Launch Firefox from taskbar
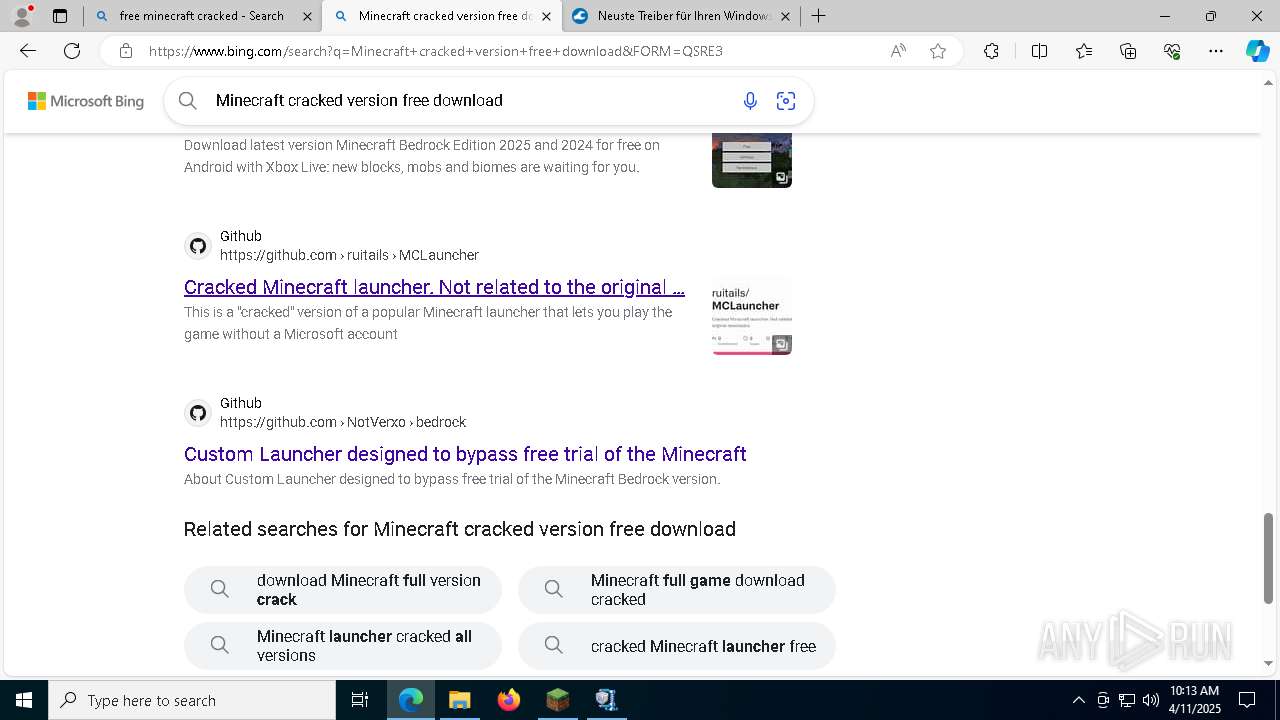The image size is (1280, 720). [x=509, y=700]
